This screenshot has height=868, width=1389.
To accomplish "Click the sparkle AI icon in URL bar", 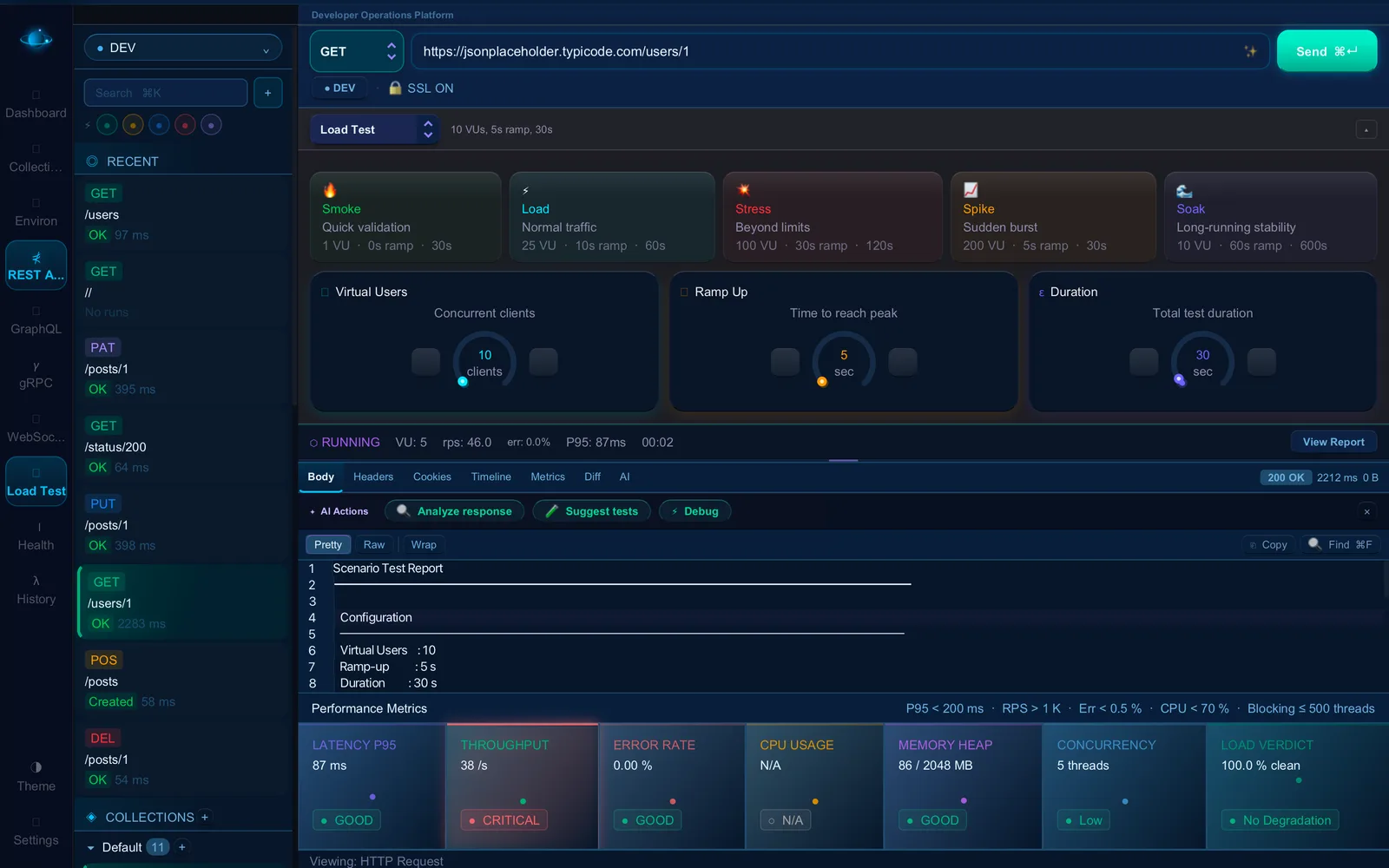I will 1250,51.
